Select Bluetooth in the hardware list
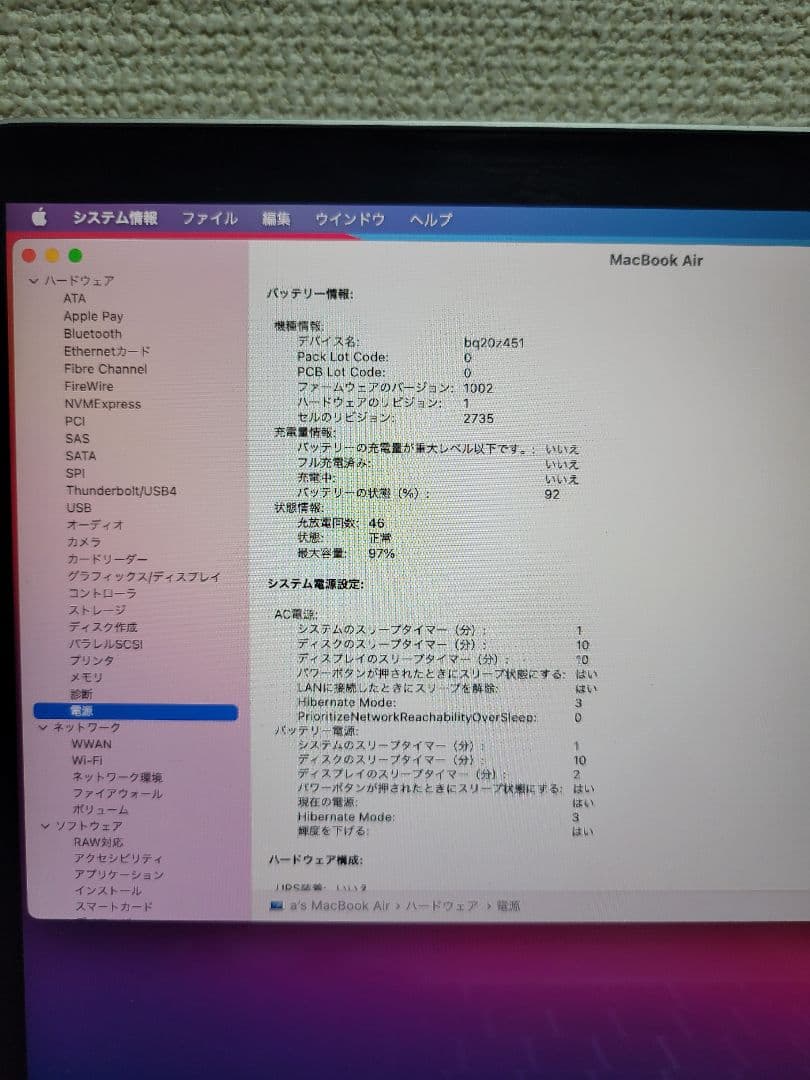Screen dimensions: 810x1080 click(91, 333)
